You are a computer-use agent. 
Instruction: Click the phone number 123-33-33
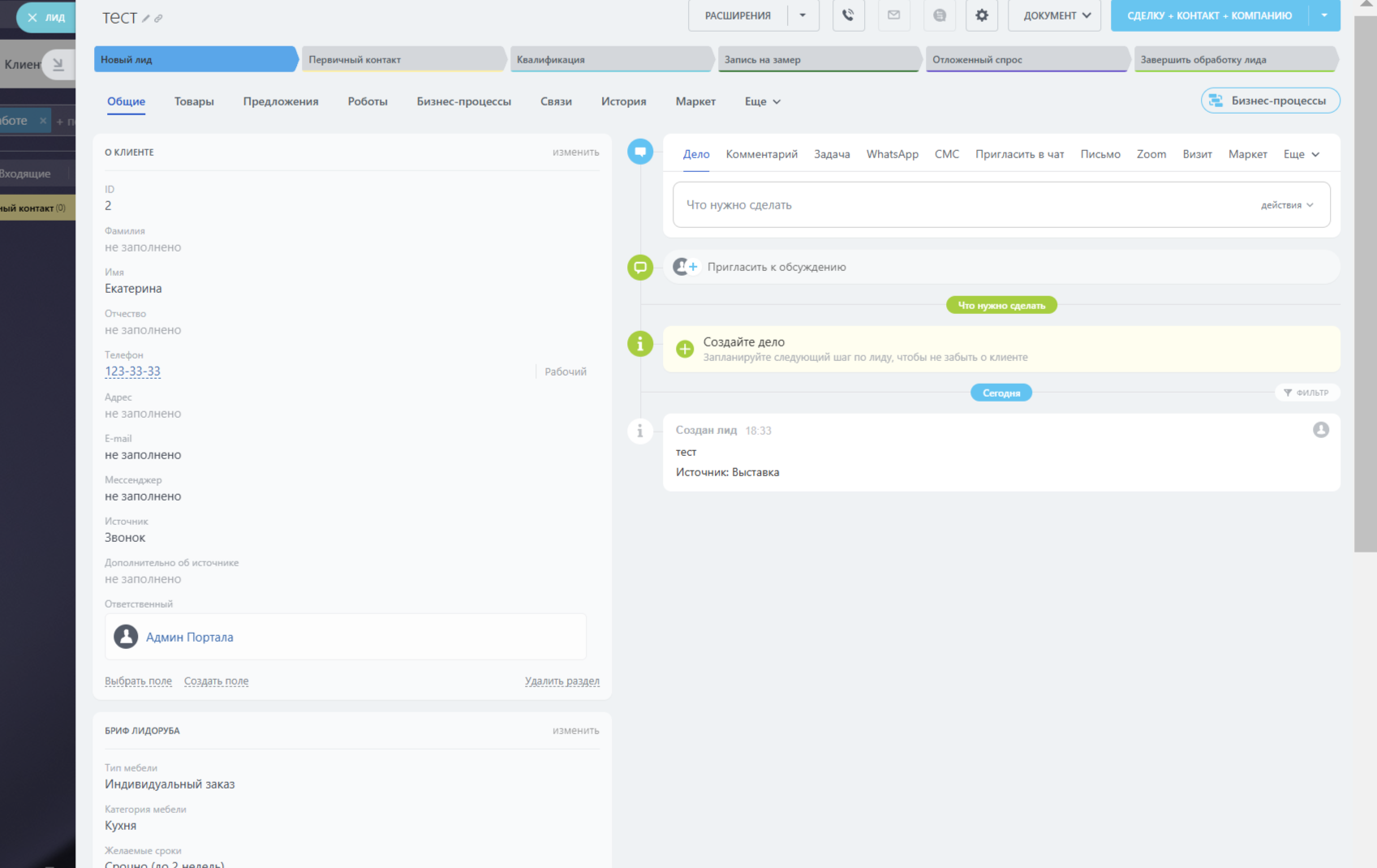click(x=132, y=372)
